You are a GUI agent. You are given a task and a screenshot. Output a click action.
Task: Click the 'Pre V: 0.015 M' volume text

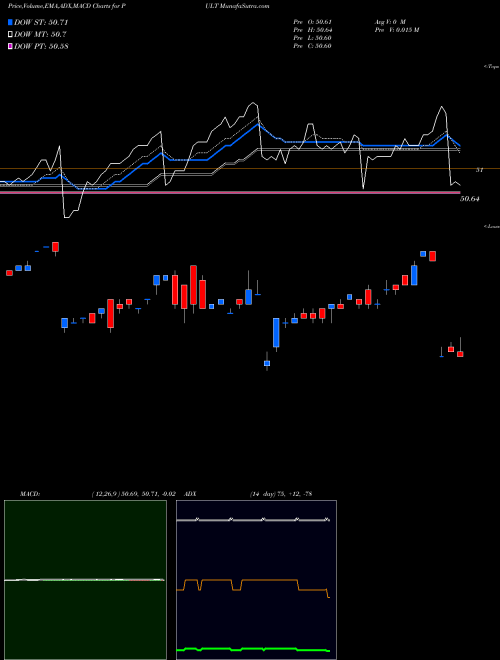[x=396, y=29]
